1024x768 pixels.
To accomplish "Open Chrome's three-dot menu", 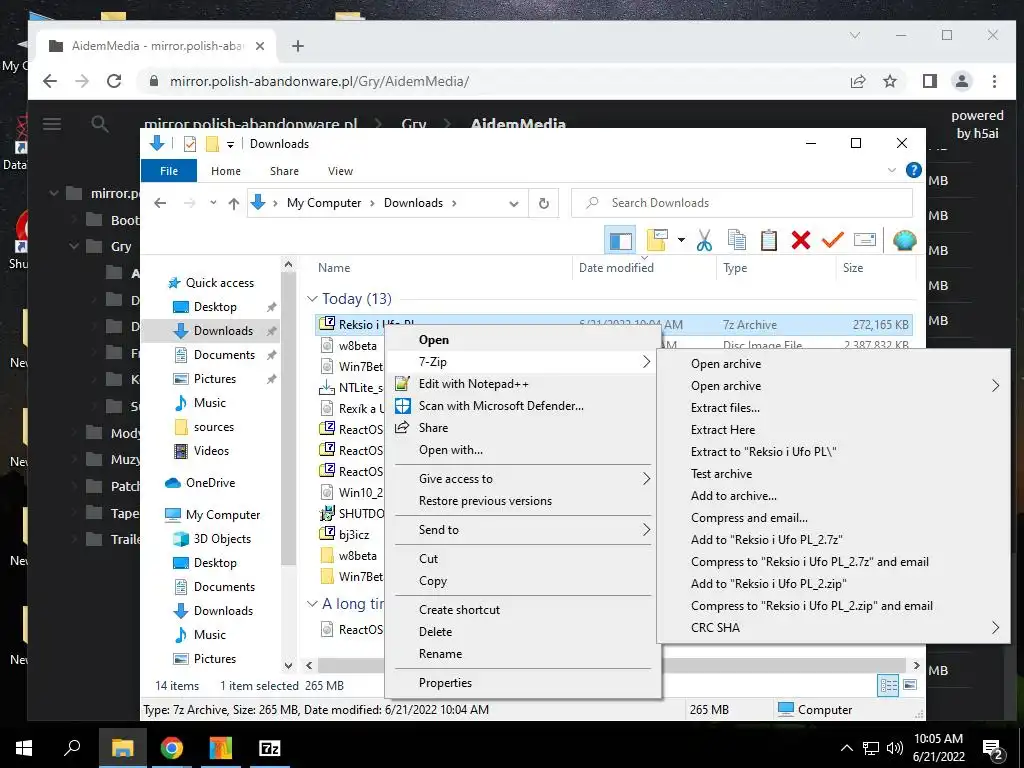I will (x=994, y=82).
